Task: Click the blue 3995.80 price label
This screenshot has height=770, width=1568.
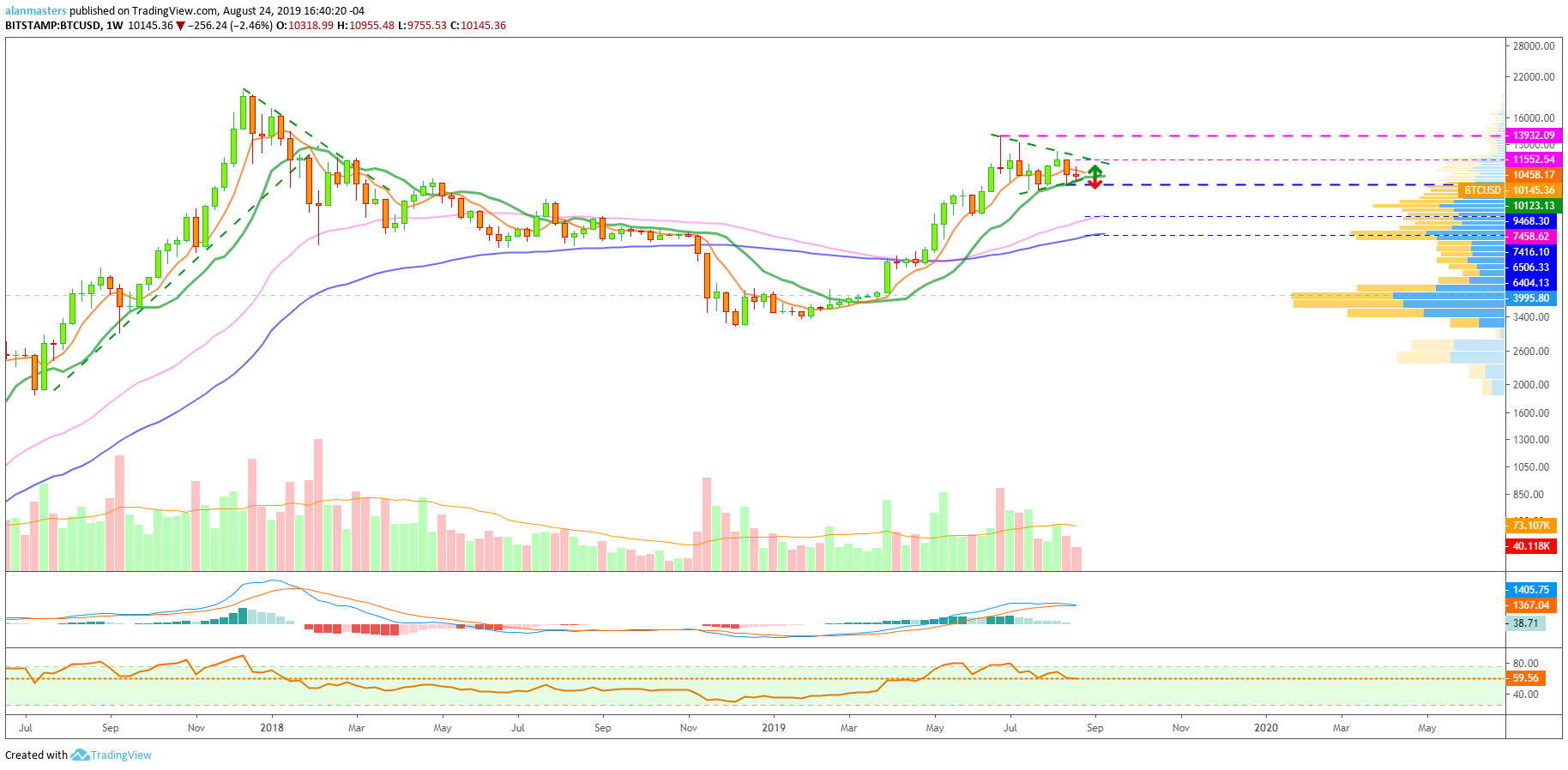Action: pos(1531,298)
